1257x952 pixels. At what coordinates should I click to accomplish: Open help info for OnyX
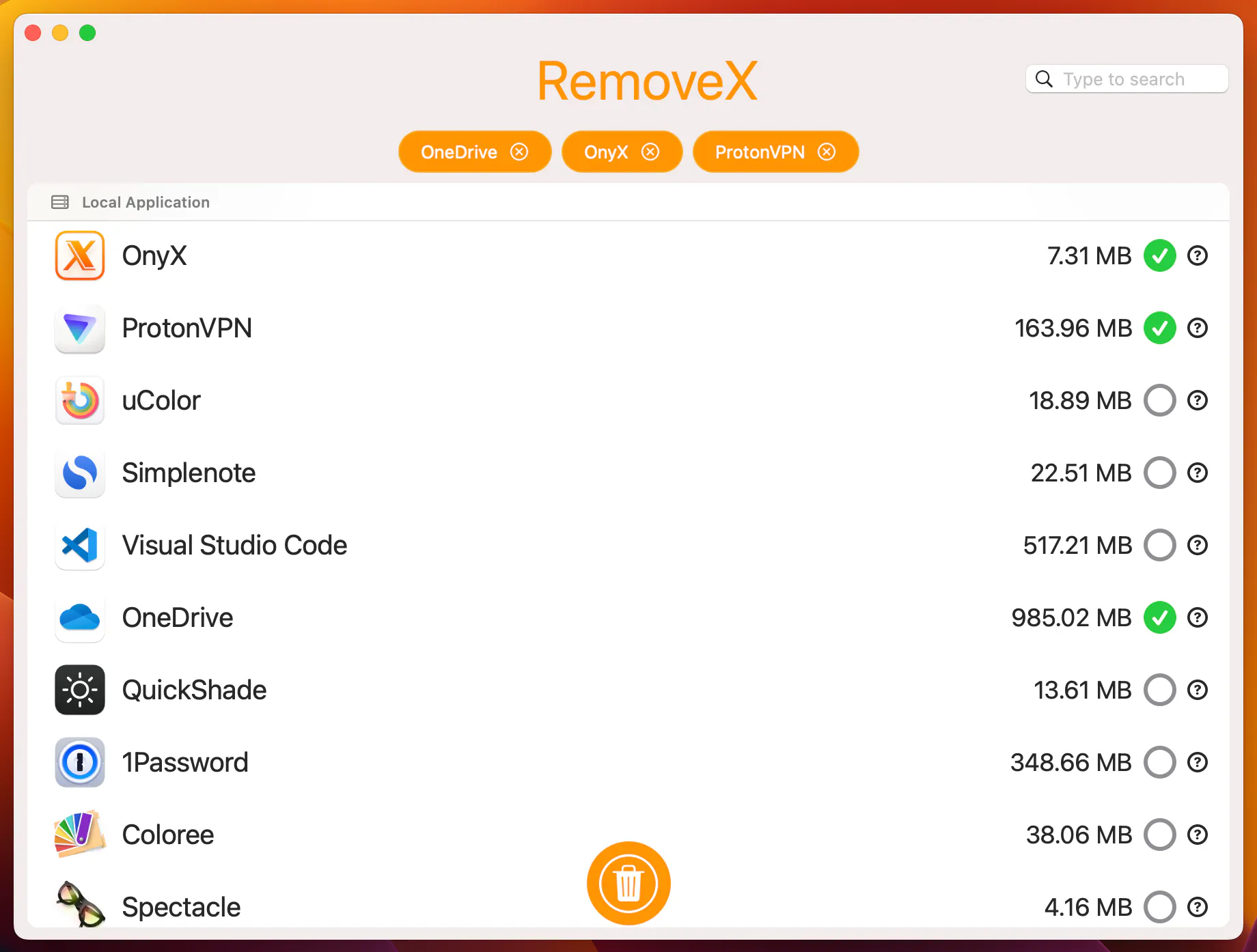1198,255
